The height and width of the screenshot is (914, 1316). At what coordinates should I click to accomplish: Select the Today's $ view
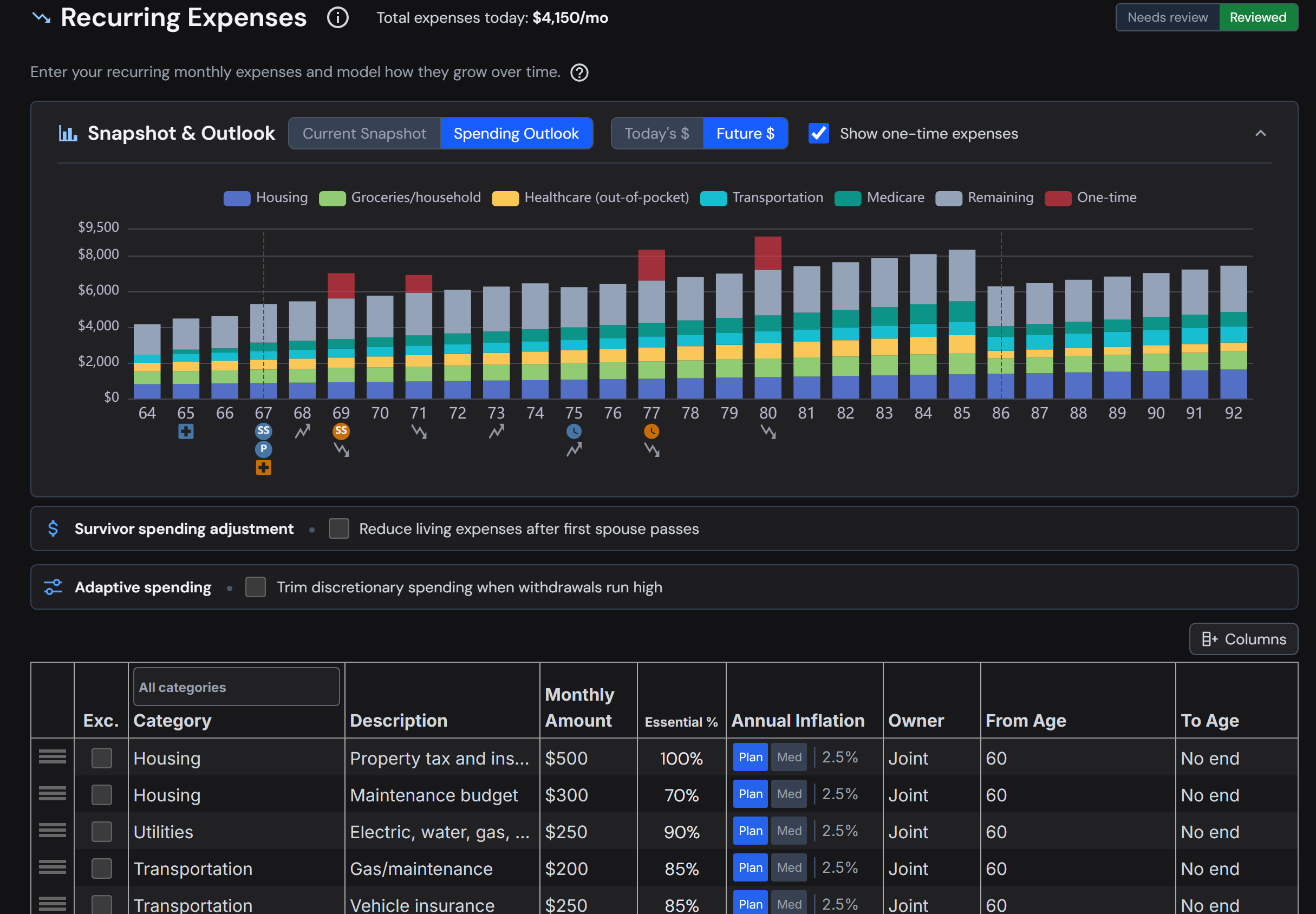(657, 133)
